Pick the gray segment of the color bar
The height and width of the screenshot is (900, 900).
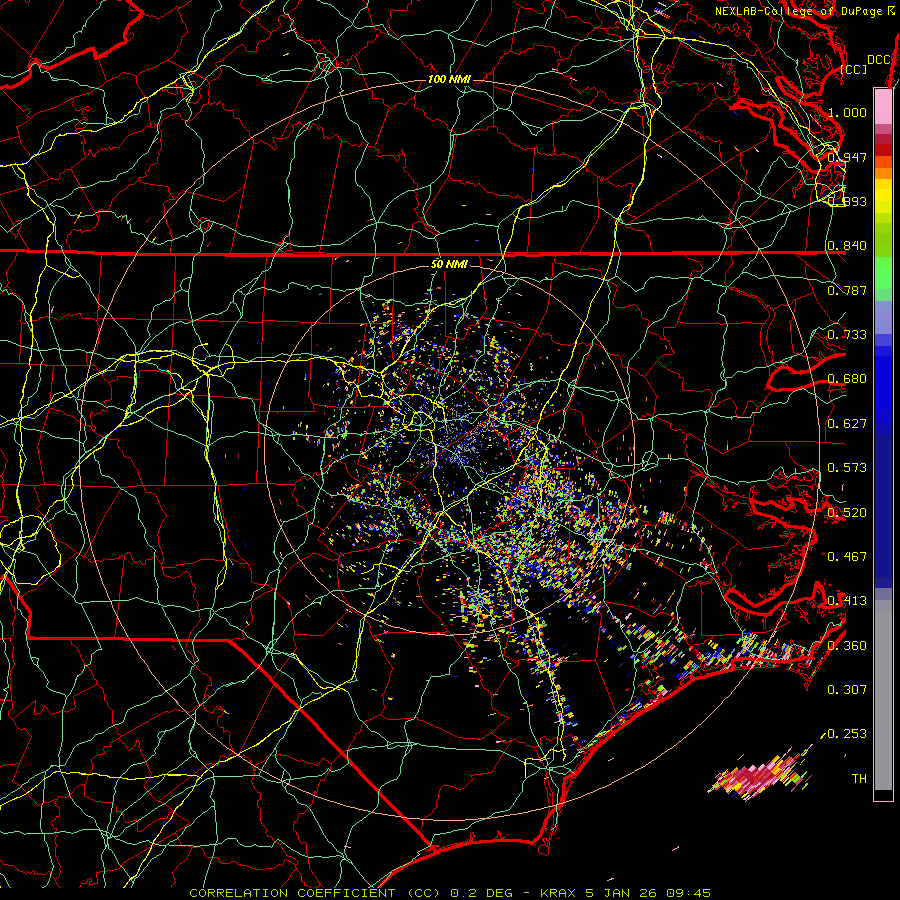click(x=883, y=695)
